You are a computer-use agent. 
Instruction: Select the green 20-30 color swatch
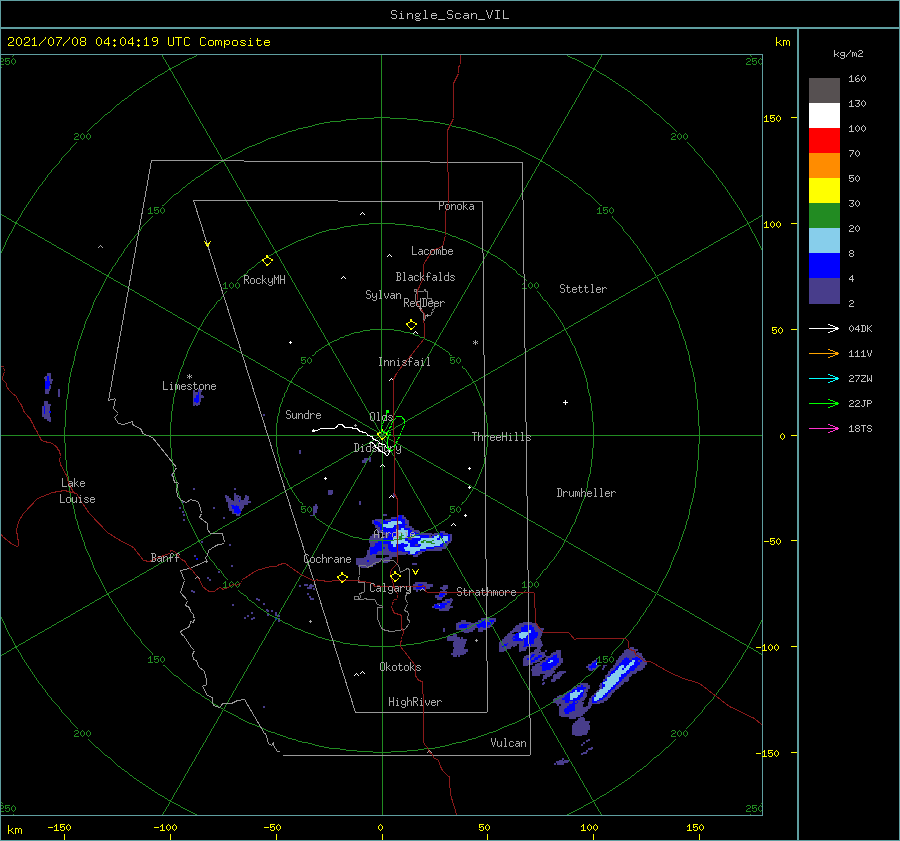click(824, 216)
